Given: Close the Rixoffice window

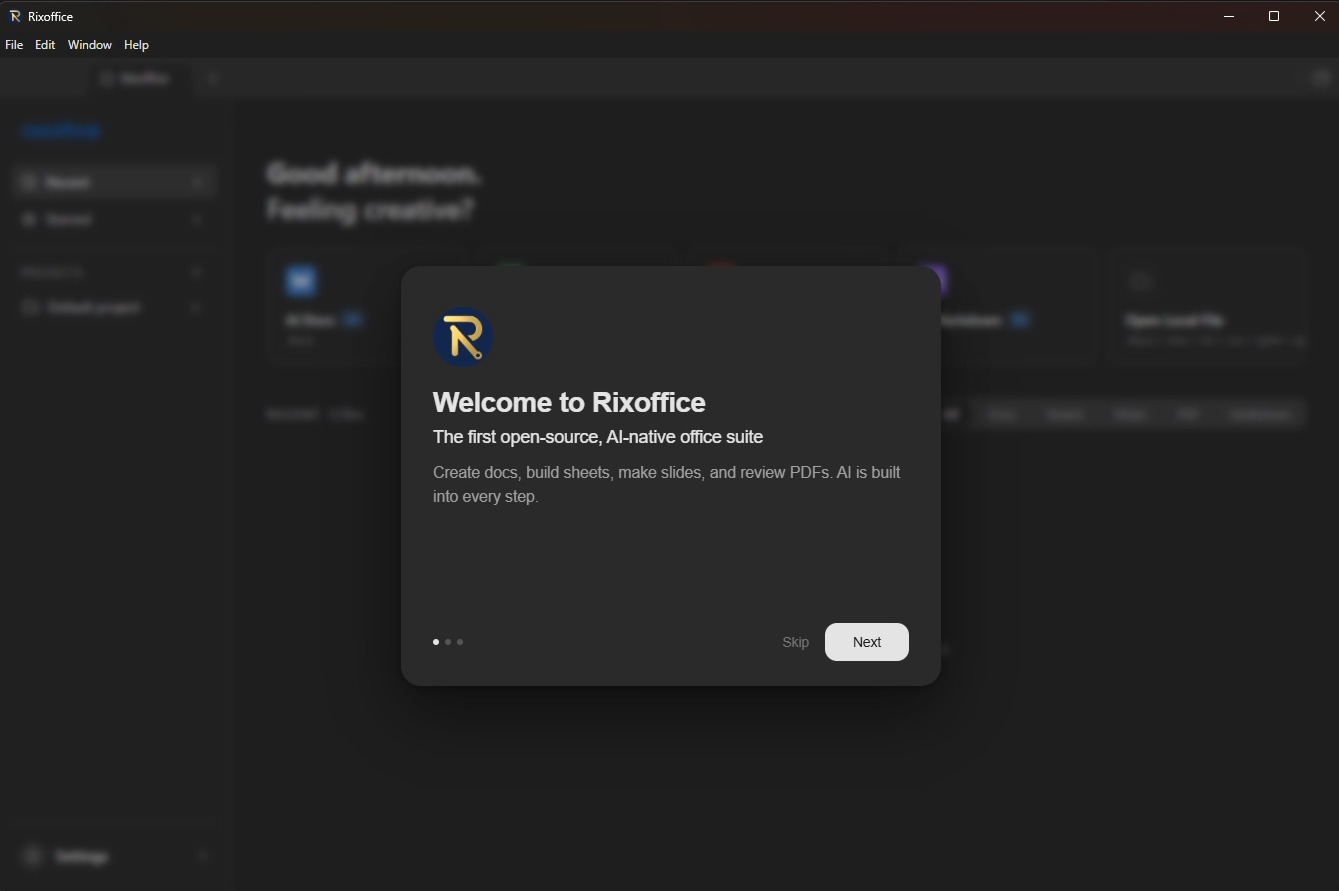Looking at the screenshot, I should (x=1319, y=16).
